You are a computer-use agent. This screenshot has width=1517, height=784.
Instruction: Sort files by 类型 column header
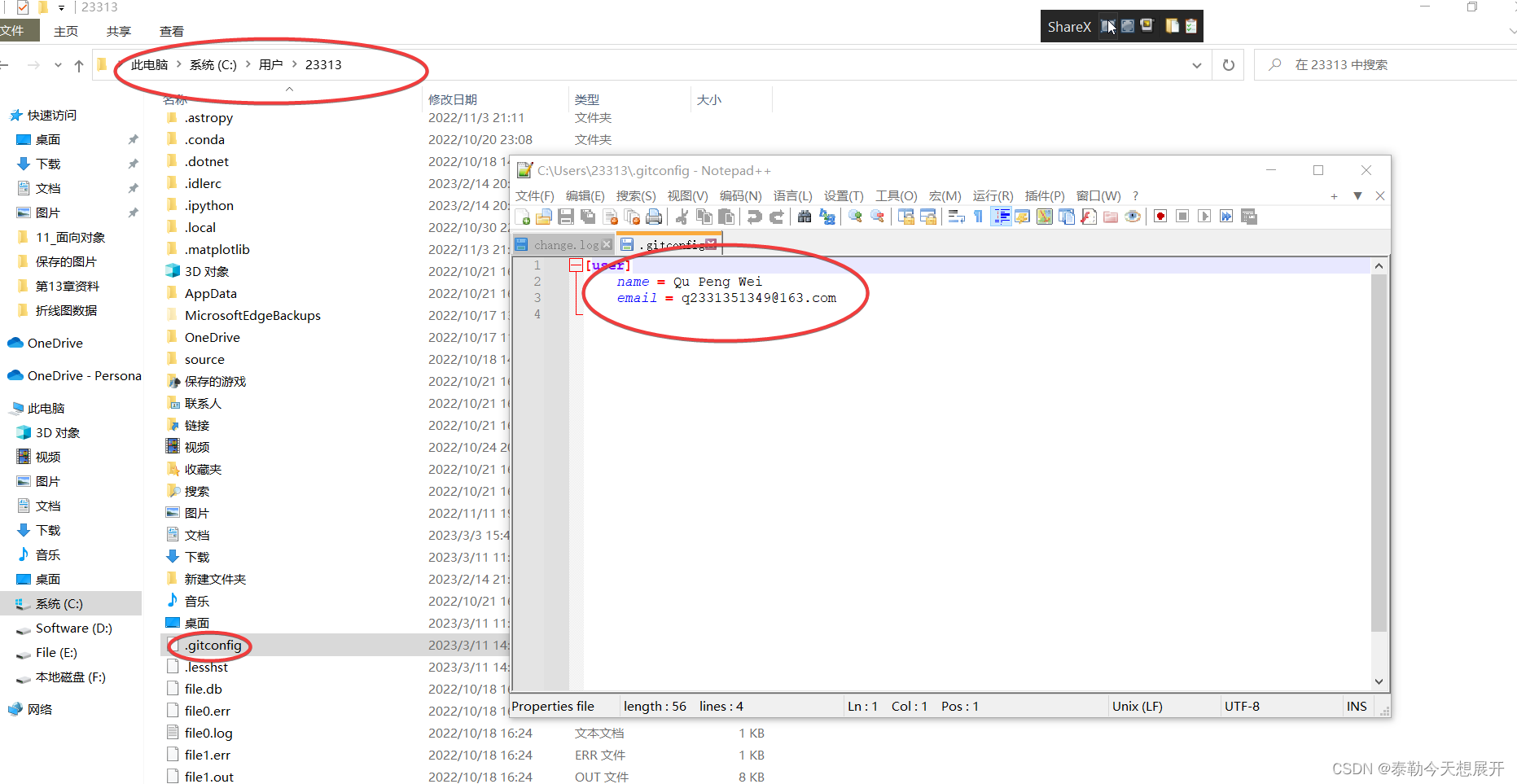(x=587, y=99)
